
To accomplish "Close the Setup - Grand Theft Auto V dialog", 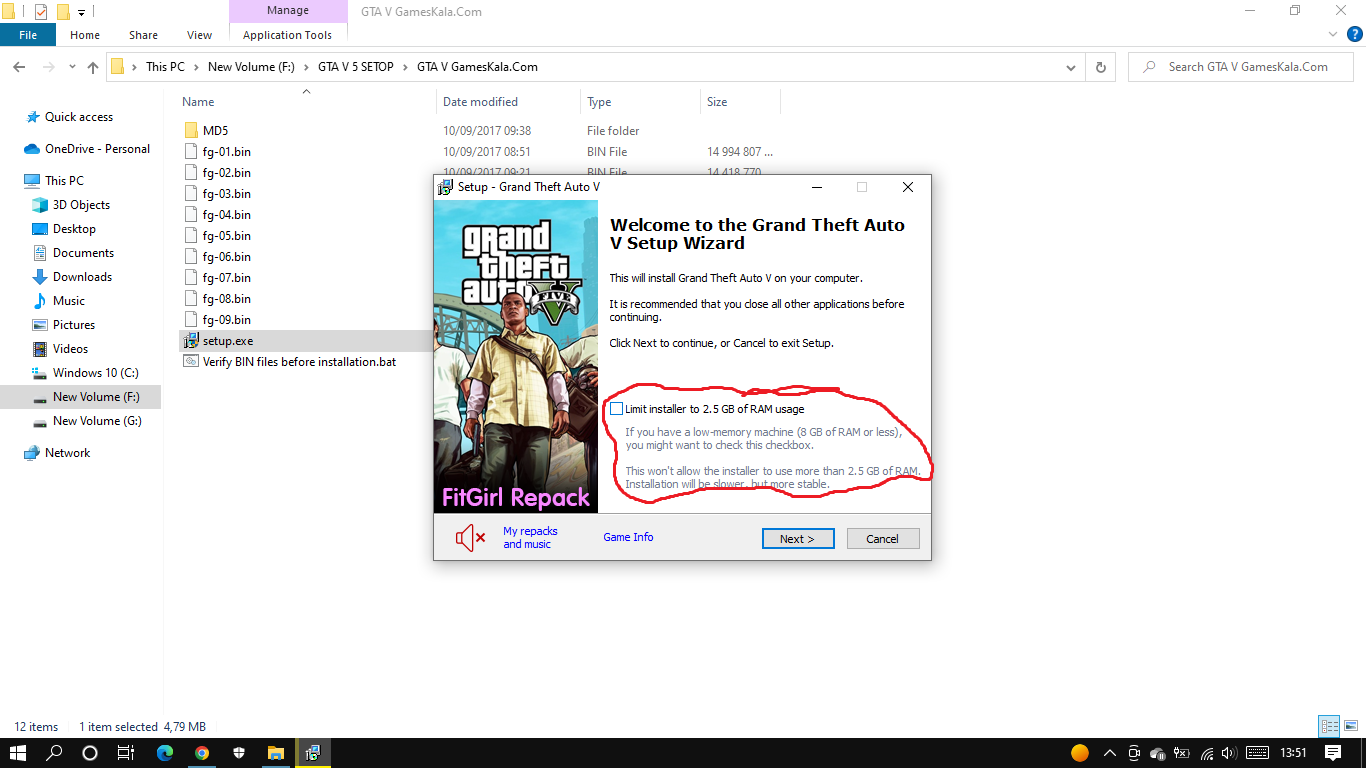I will [907, 187].
